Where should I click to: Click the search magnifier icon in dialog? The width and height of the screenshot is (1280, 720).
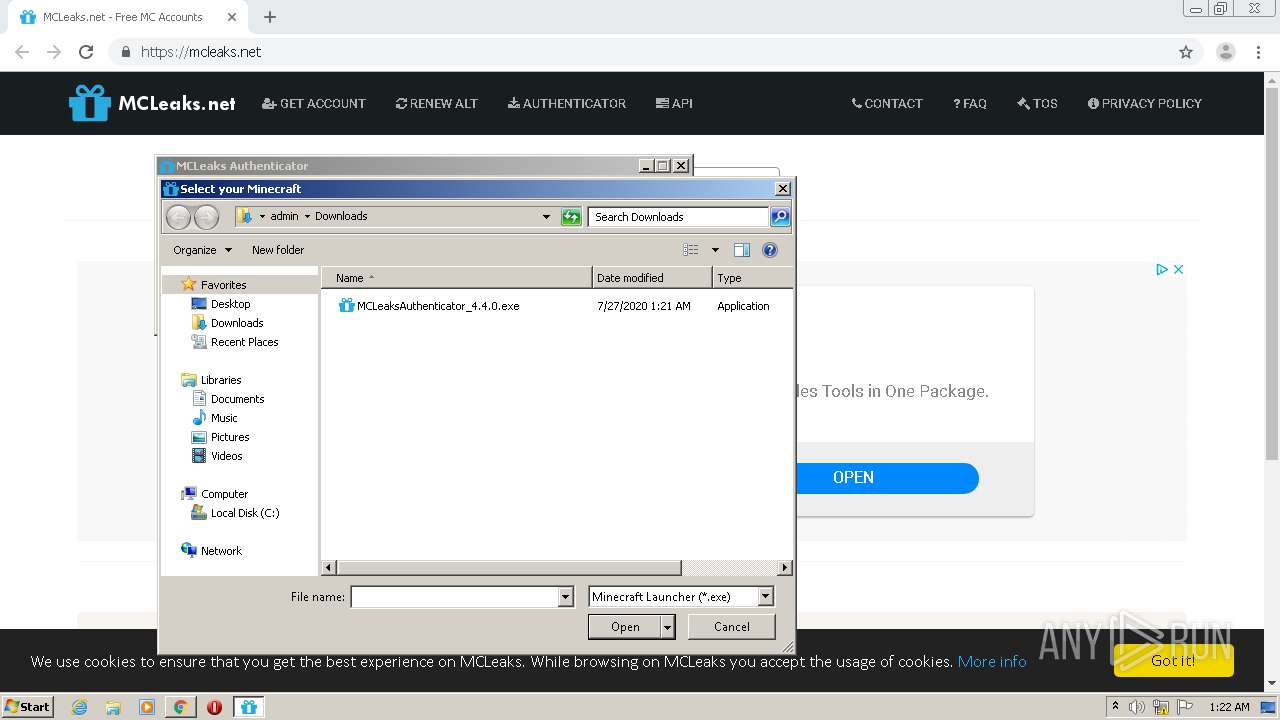pos(780,217)
